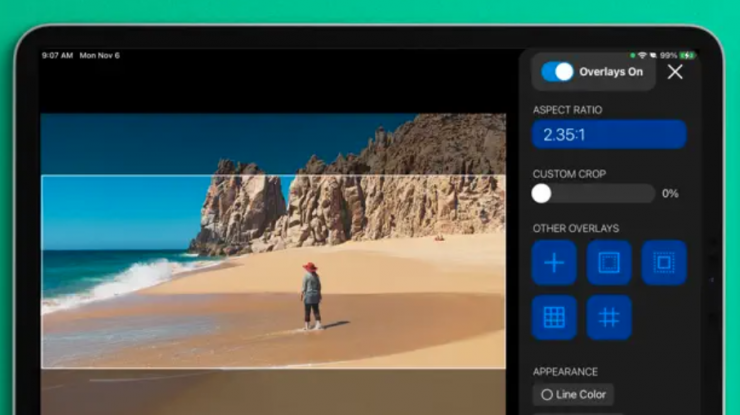Enable the dense grid overlay
Image resolution: width=740 pixels, height=415 pixels.
(x=554, y=317)
